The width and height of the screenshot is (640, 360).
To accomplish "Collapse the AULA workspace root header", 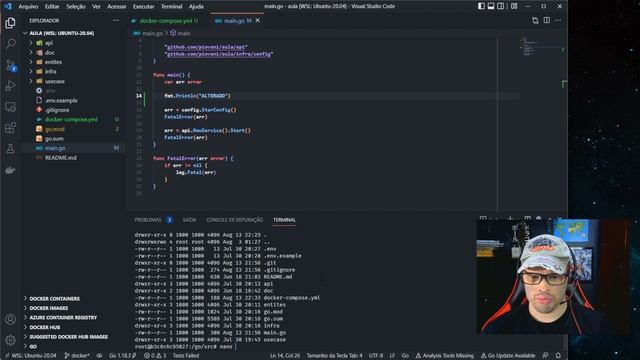I will click(x=61, y=33).
